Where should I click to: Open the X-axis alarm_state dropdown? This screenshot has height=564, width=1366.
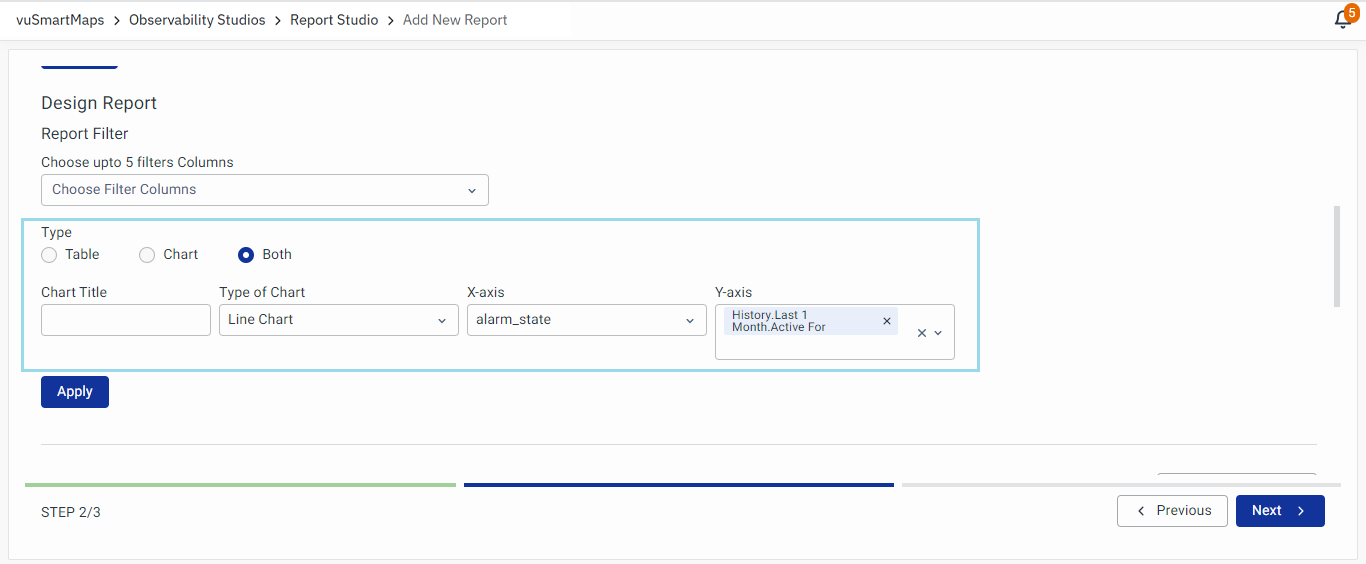click(x=586, y=320)
